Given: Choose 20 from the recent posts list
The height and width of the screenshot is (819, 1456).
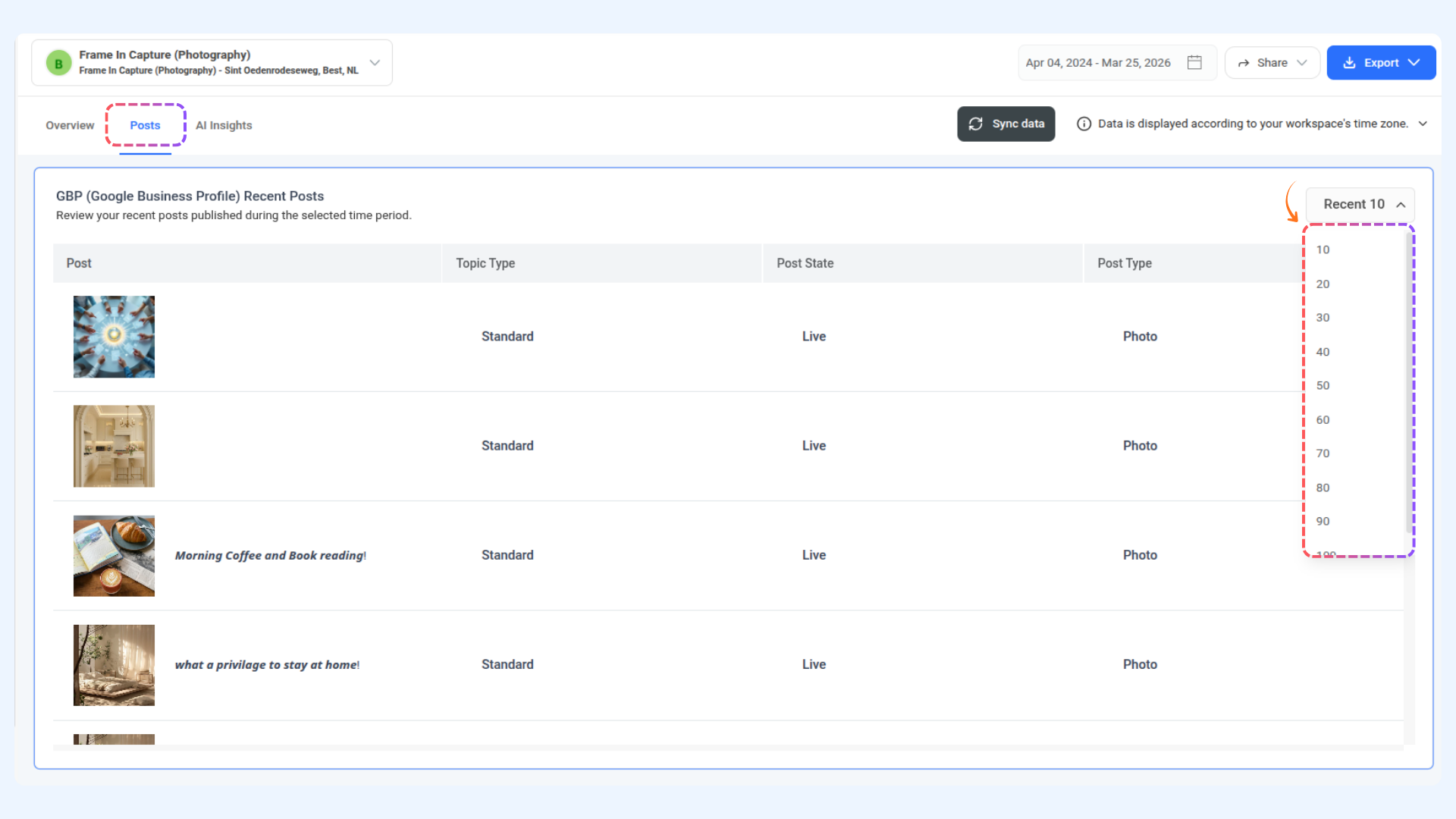Looking at the screenshot, I should (x=1323, y=284).
